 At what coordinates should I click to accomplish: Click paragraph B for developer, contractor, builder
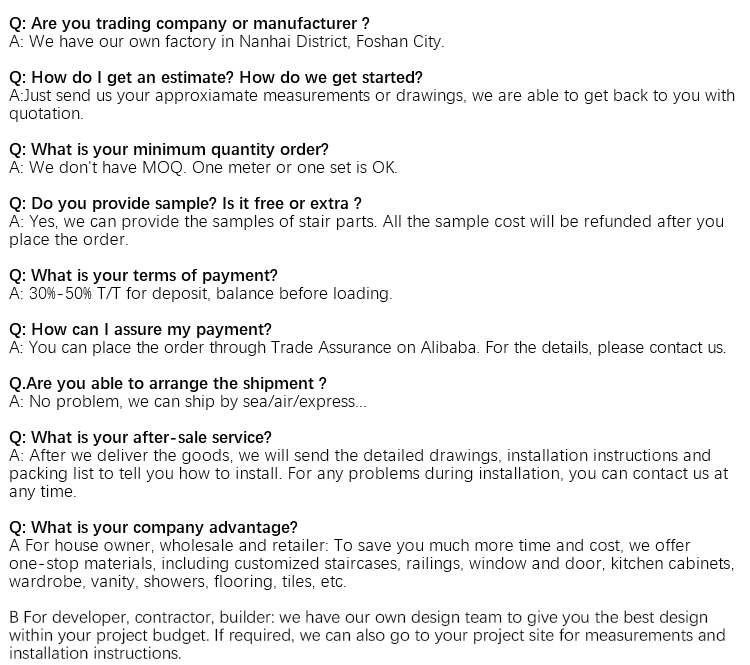pyautogui.click(x=367, y=635)
